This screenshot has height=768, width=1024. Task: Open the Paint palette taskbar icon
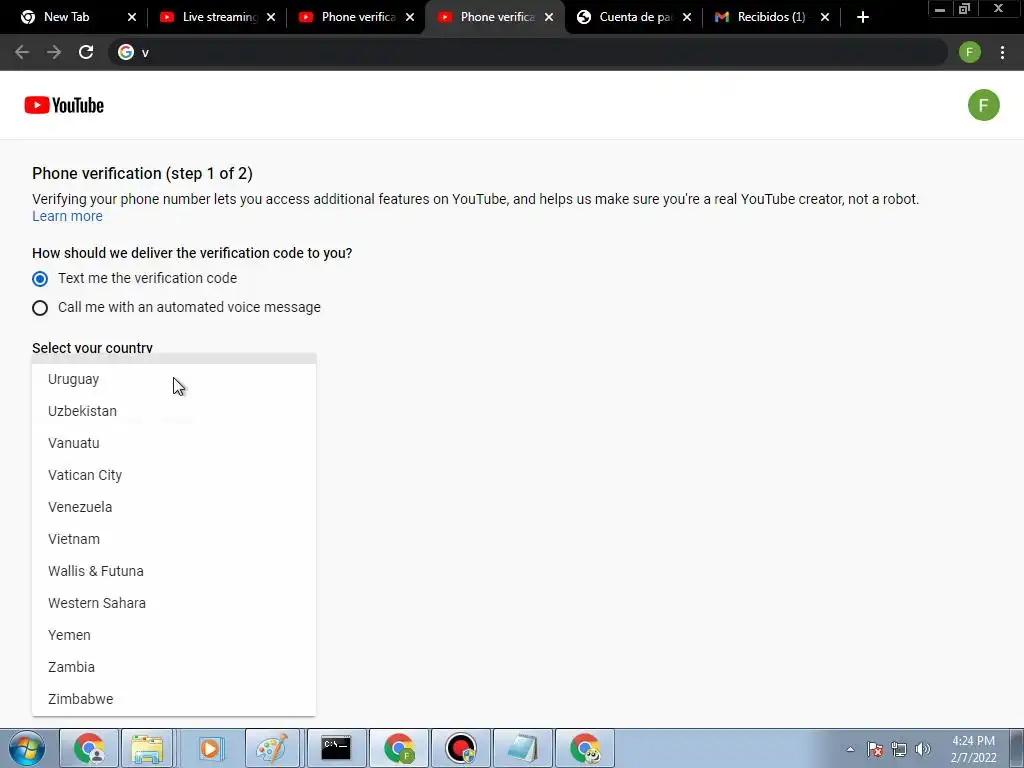tap(272, 748)
